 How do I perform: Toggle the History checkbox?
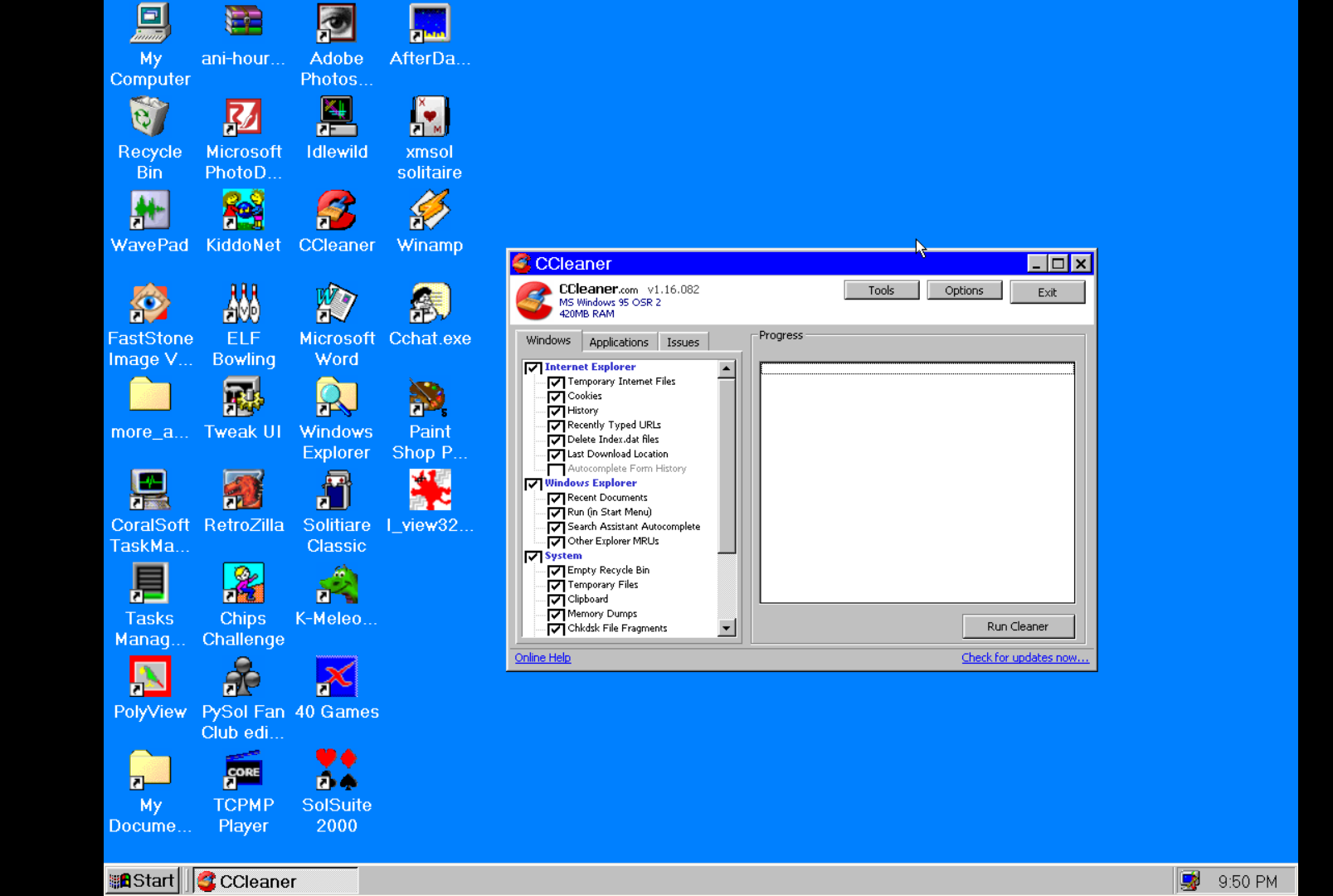[556, 411]
